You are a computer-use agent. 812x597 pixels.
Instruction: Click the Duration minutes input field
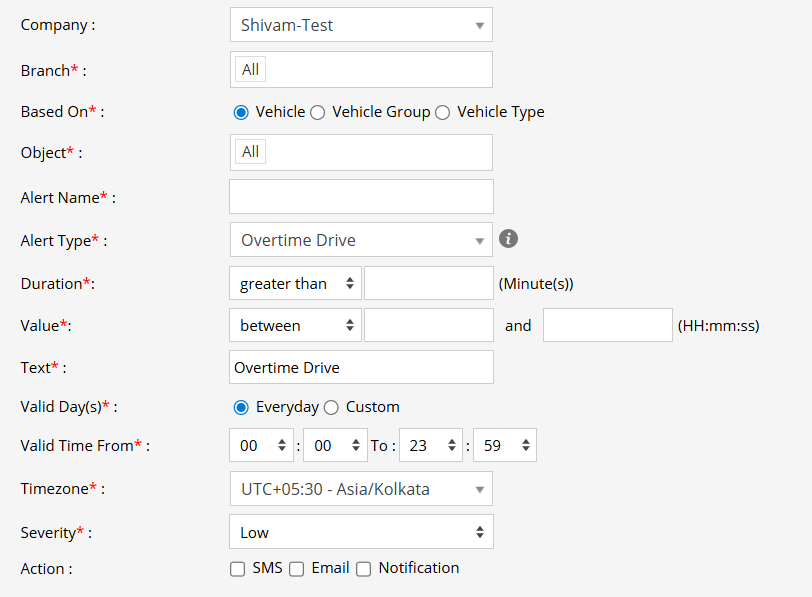click(x=428, y=284)
